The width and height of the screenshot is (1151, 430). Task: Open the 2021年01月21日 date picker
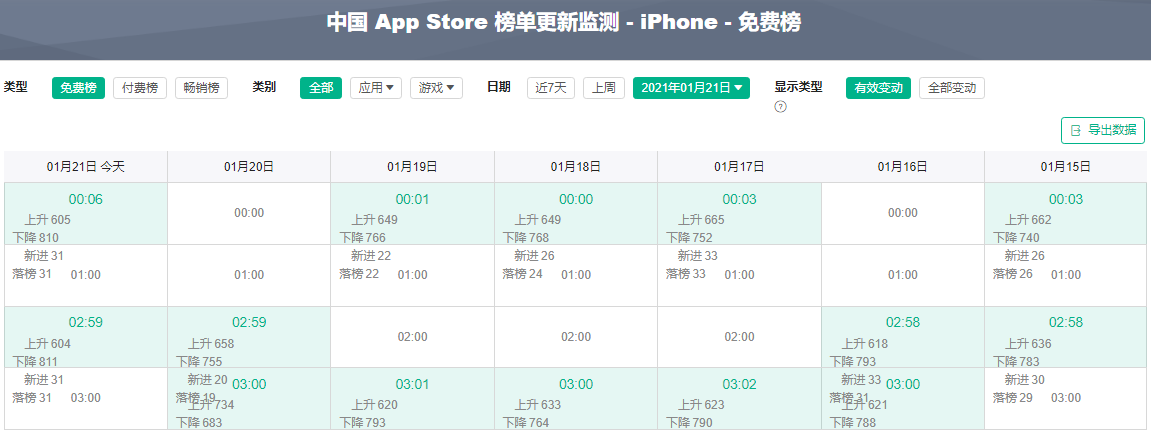691,88
